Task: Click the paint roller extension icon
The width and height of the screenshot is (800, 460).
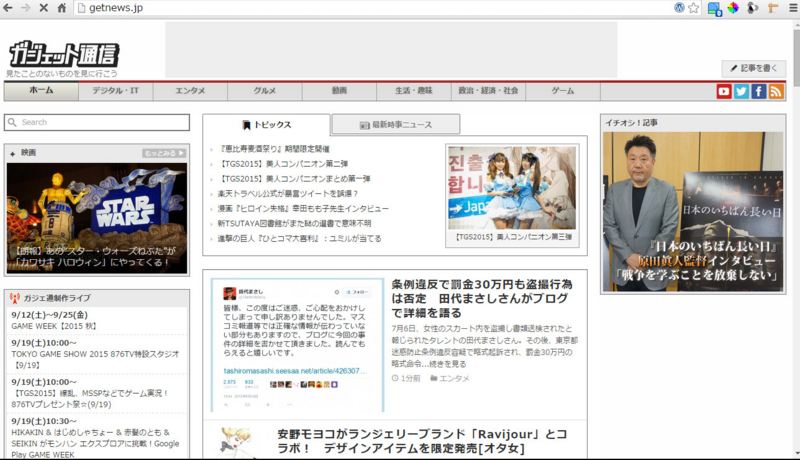Action: 774,8
